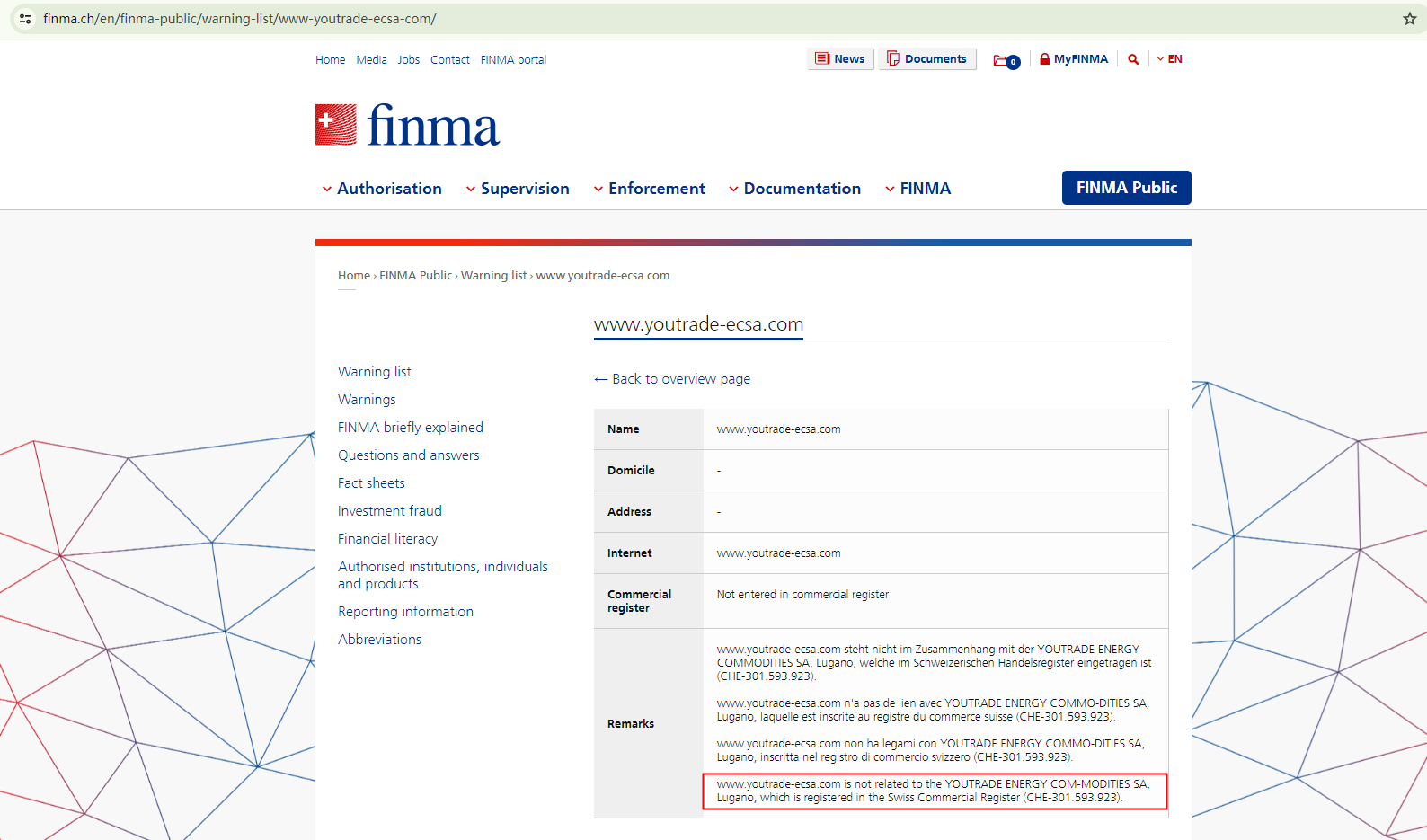Go back to overview page
This screenshot has height=840, width=1427.
click(672, 379)
